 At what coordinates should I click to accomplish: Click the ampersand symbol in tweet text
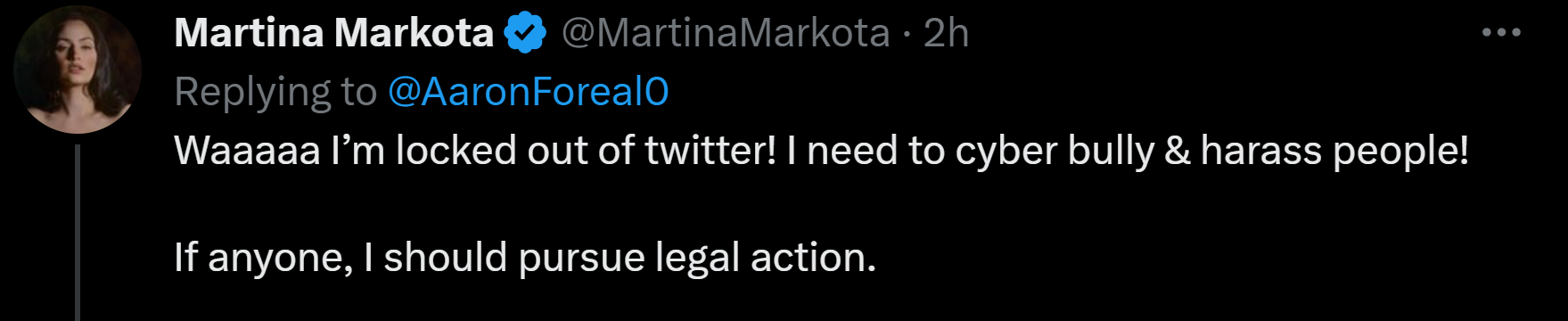click(1178, 151)
